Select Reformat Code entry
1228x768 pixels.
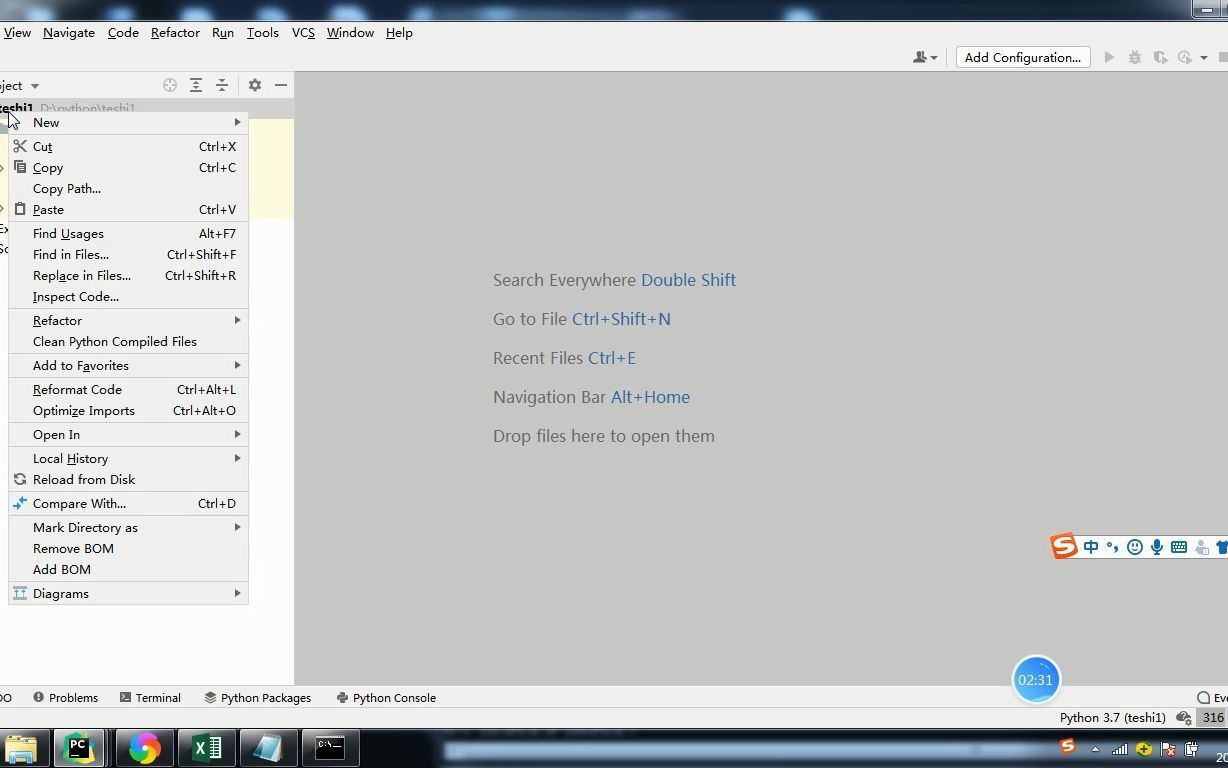click(x=129, y=389)
